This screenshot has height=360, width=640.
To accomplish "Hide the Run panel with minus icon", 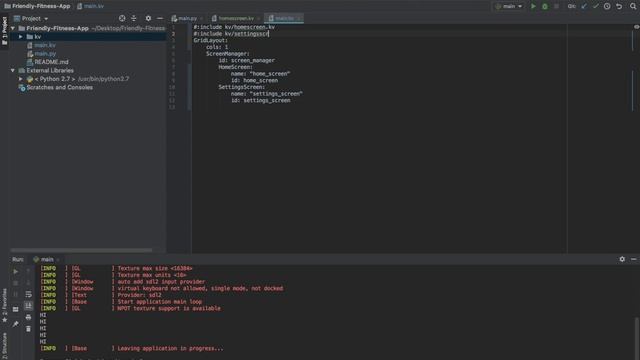I will point(633,259).
